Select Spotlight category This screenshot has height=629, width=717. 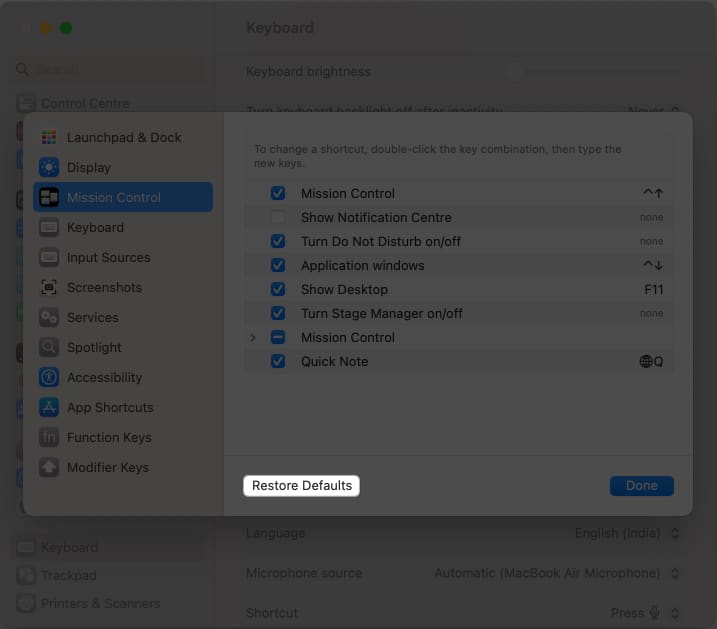[x=123, y=347]
